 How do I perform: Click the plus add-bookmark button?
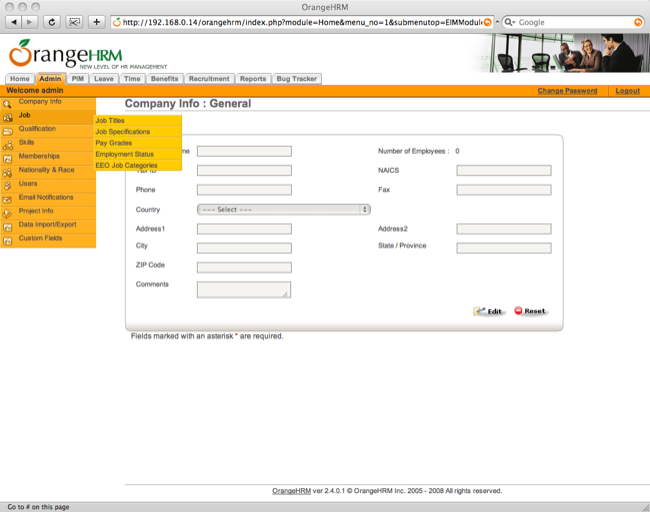97,22
